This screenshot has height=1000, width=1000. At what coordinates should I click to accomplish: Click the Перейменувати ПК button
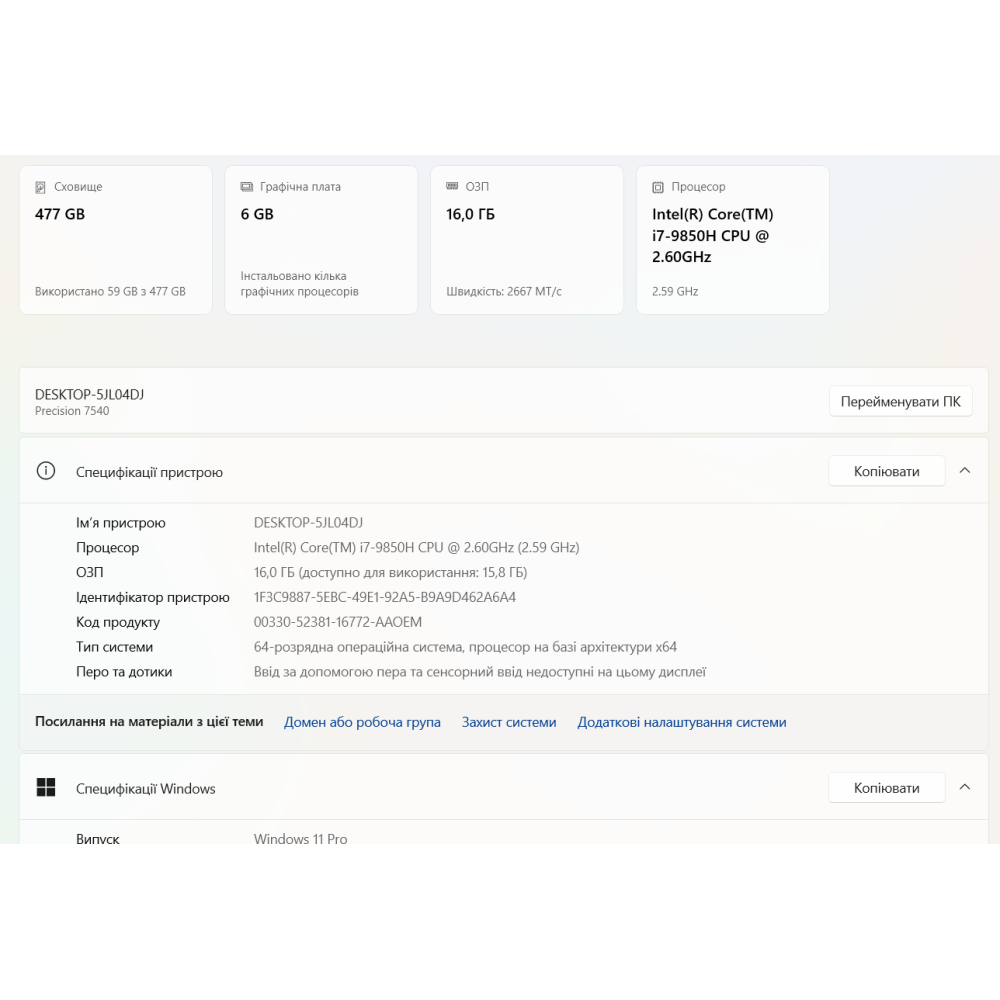click(900, 400)
